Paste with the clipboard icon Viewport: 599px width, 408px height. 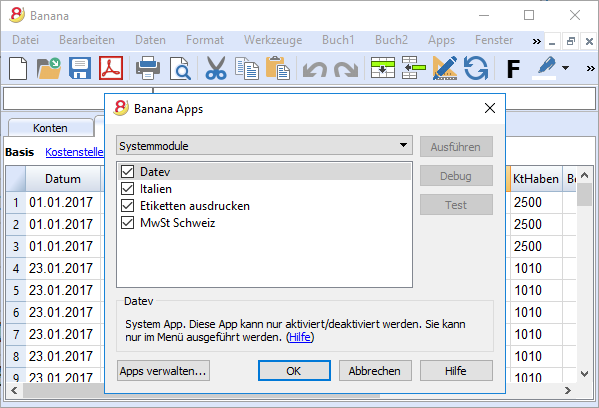[278, 68]
